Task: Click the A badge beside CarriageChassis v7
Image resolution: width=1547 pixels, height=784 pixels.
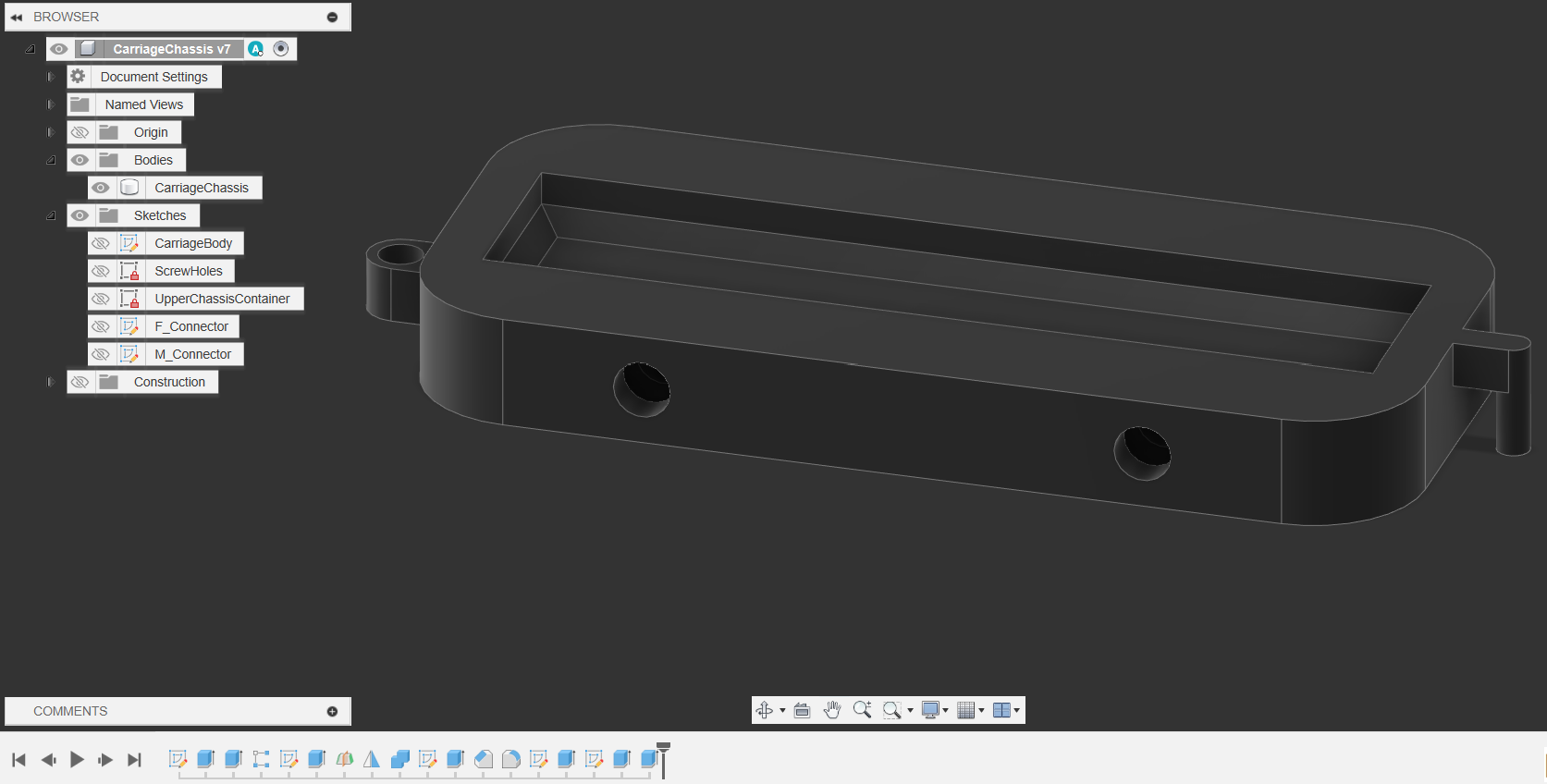Action: tap(256, 49)
